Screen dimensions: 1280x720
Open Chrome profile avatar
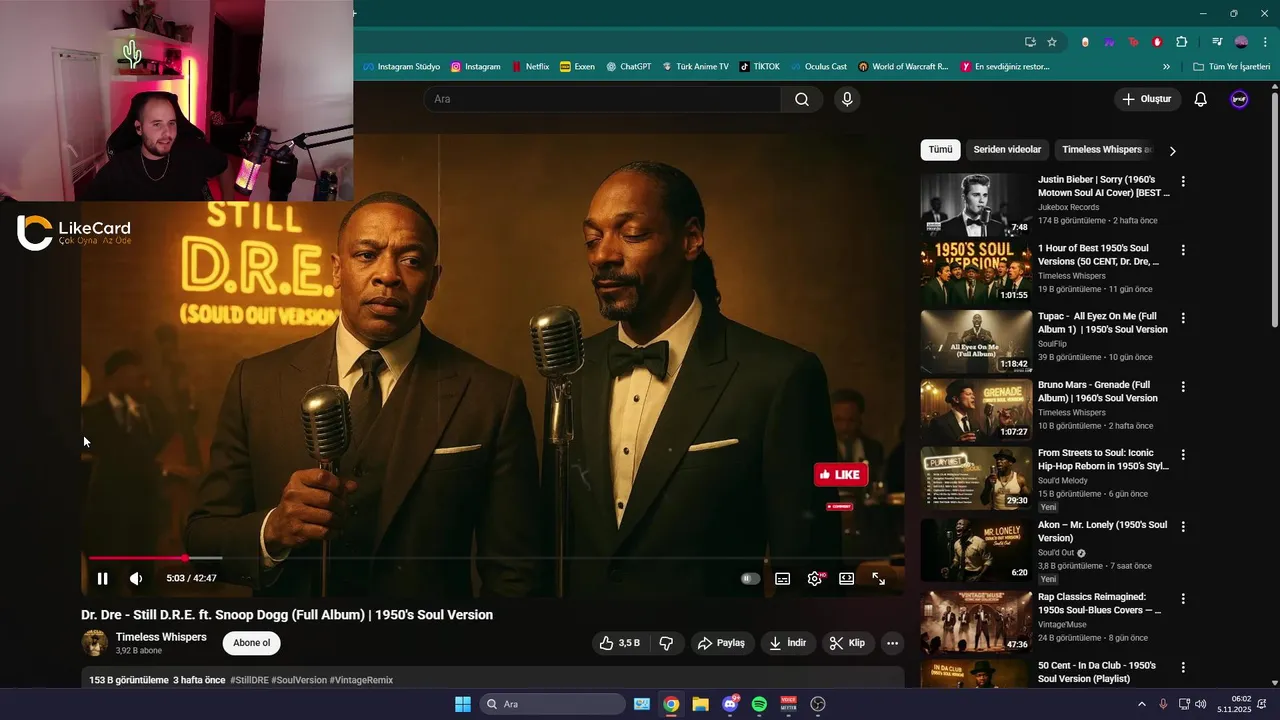1241,42
